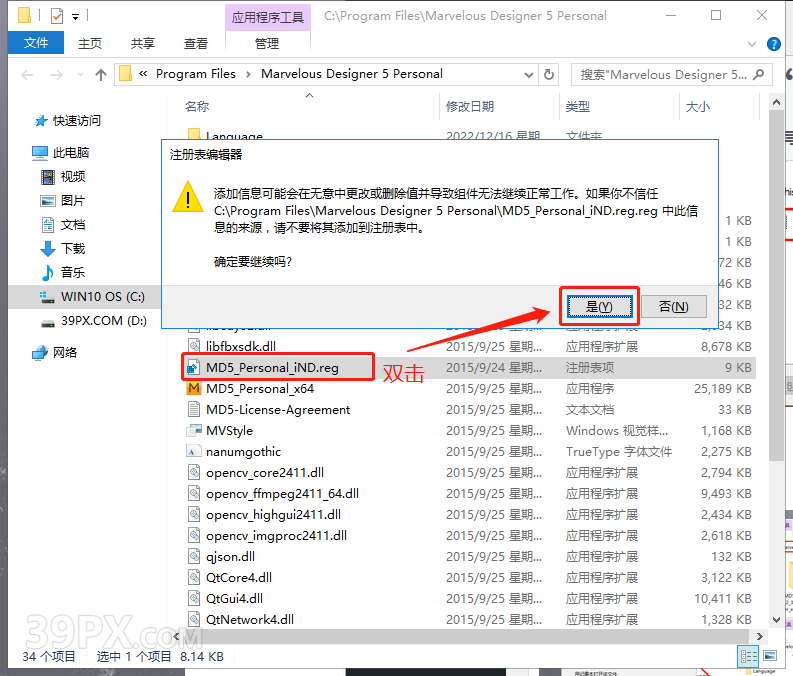Select the nanumgothic font file icon
Viewport: 793px width, 676px height.
[x=193, y=452]
